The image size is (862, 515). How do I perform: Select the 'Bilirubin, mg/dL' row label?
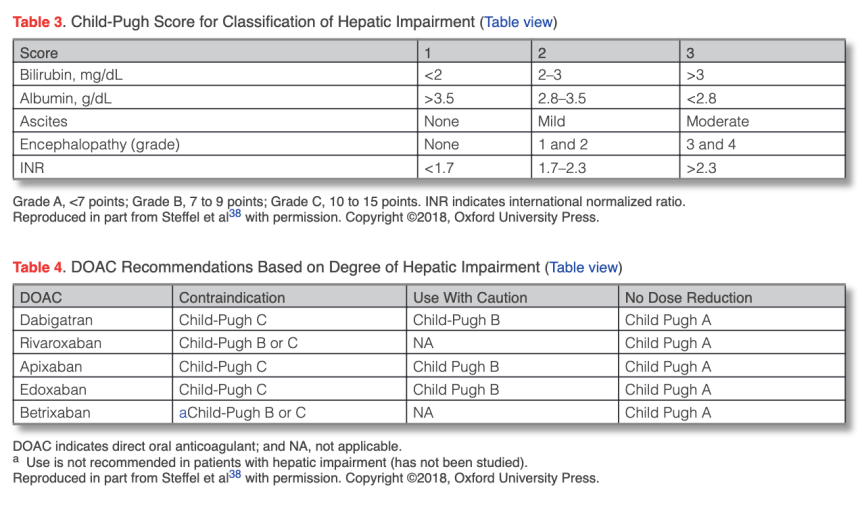[71, 75]
